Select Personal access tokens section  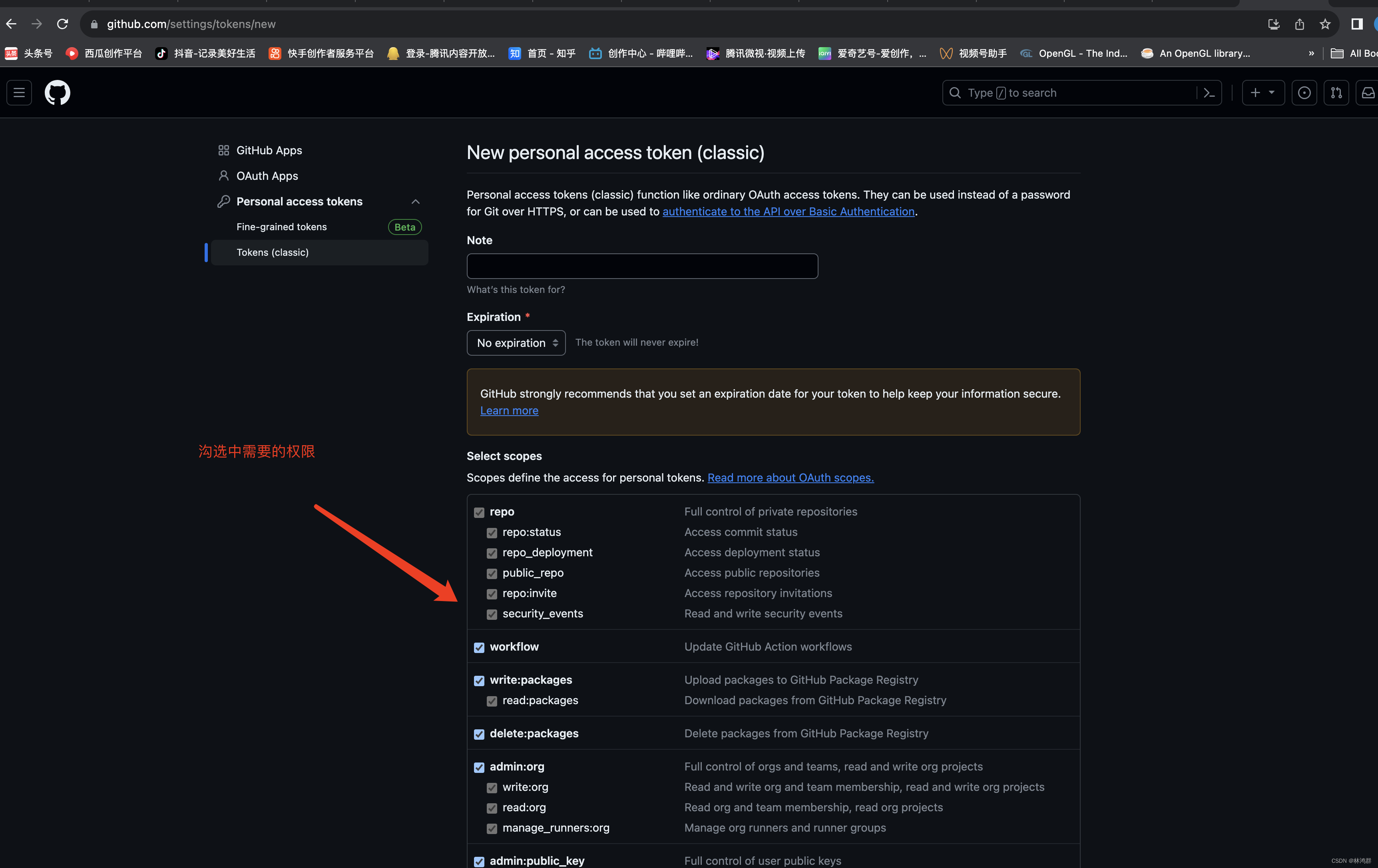299,201
